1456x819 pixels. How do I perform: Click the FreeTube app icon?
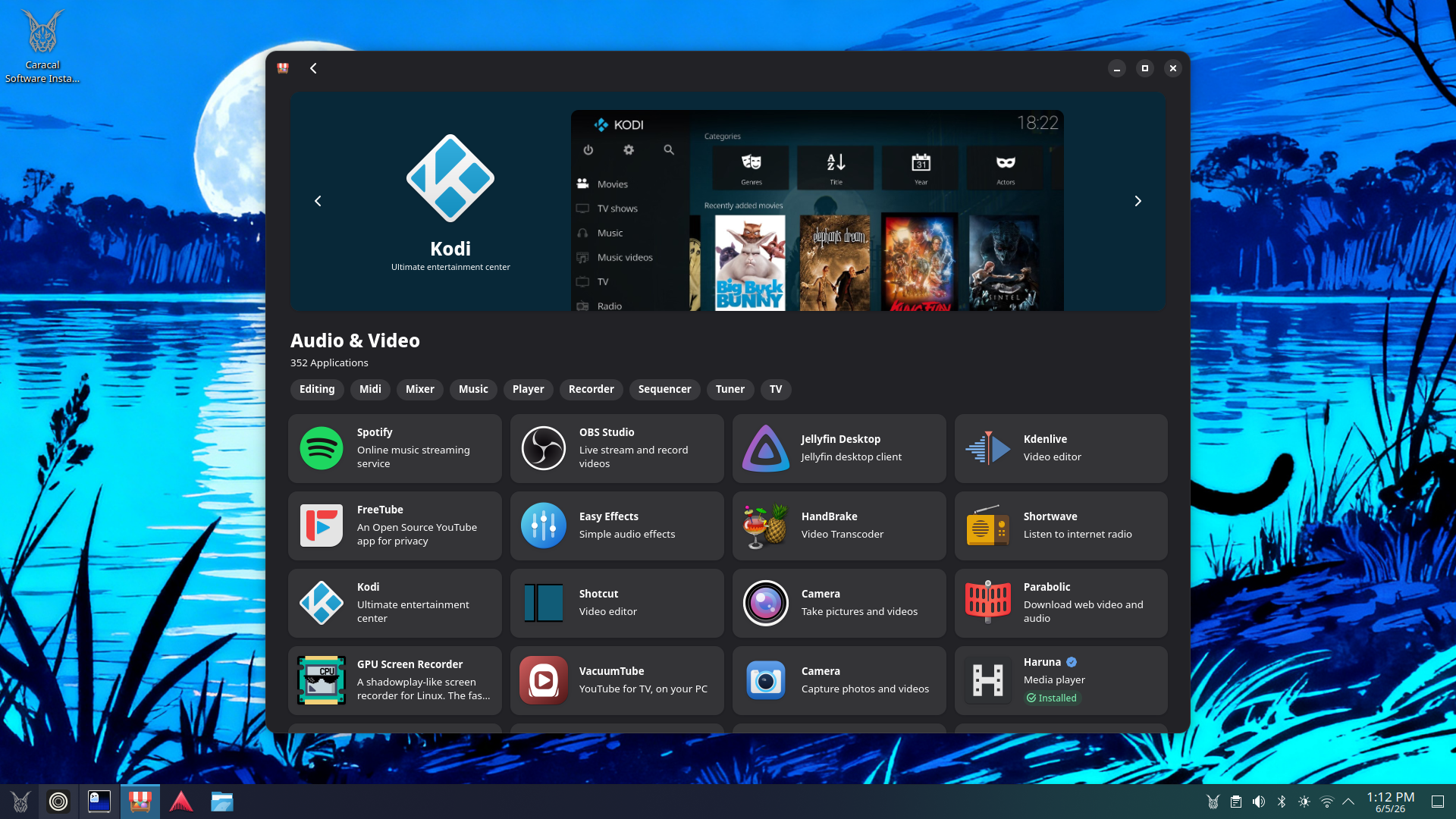(x=322, y=526)
